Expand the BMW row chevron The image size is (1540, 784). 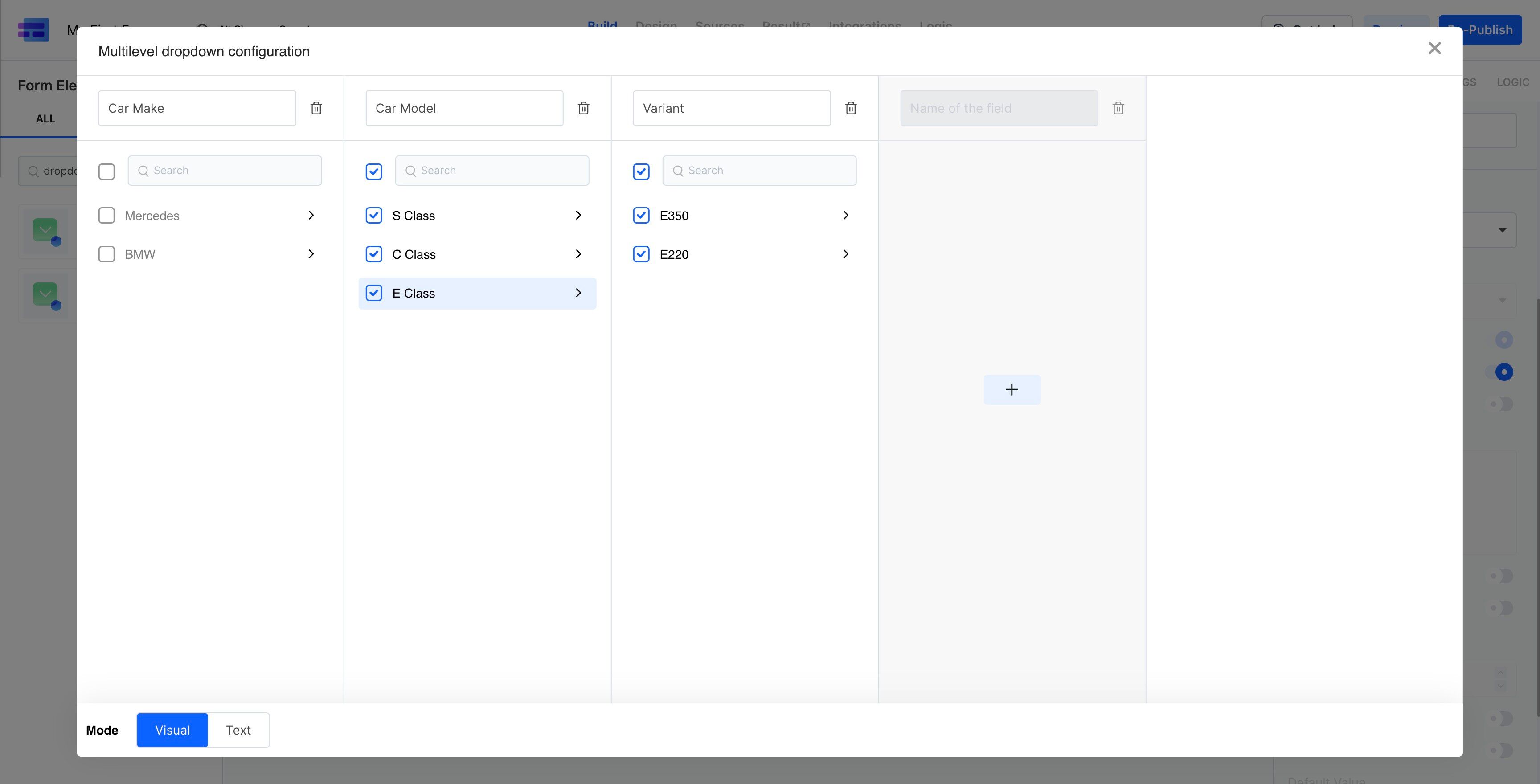click(x=310, y=254)
